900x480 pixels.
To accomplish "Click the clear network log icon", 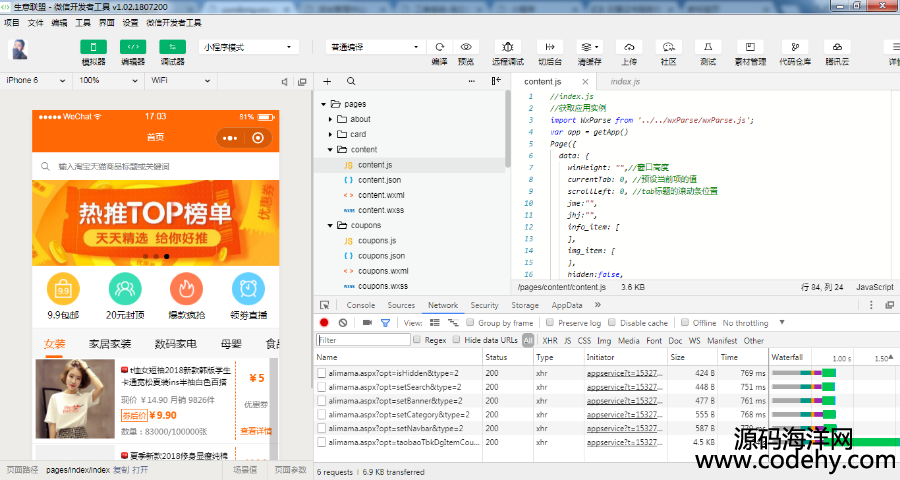I will pos(343,323).
